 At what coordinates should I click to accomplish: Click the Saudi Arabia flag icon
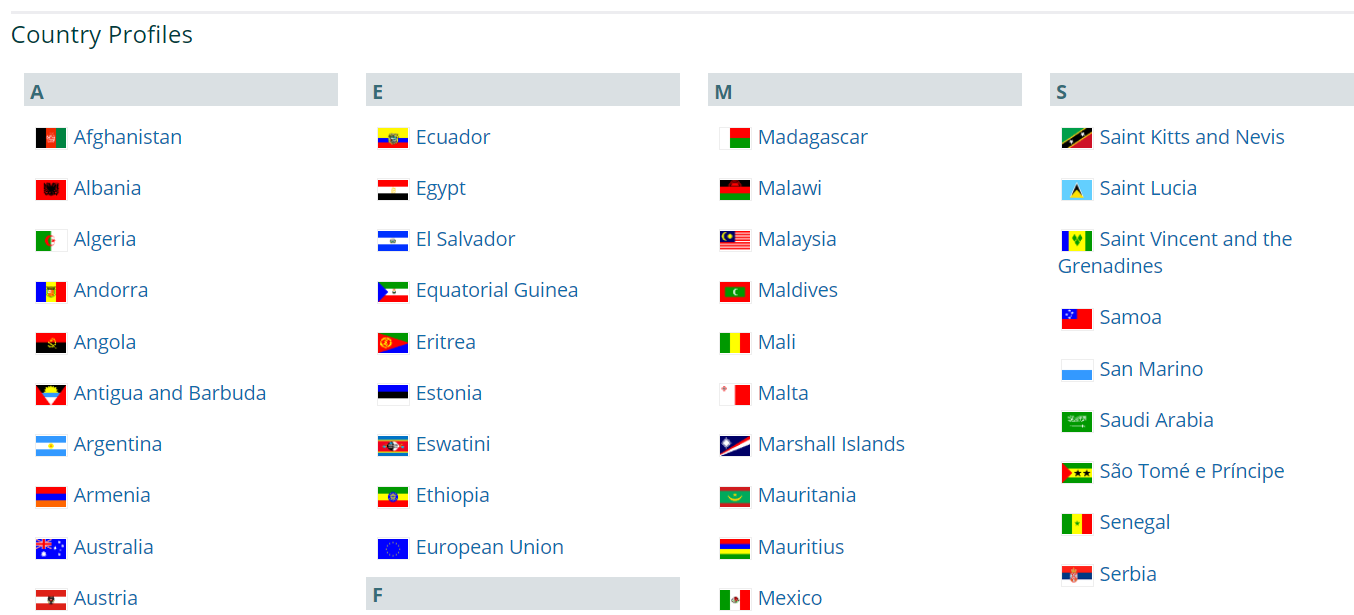(1077, 421)
